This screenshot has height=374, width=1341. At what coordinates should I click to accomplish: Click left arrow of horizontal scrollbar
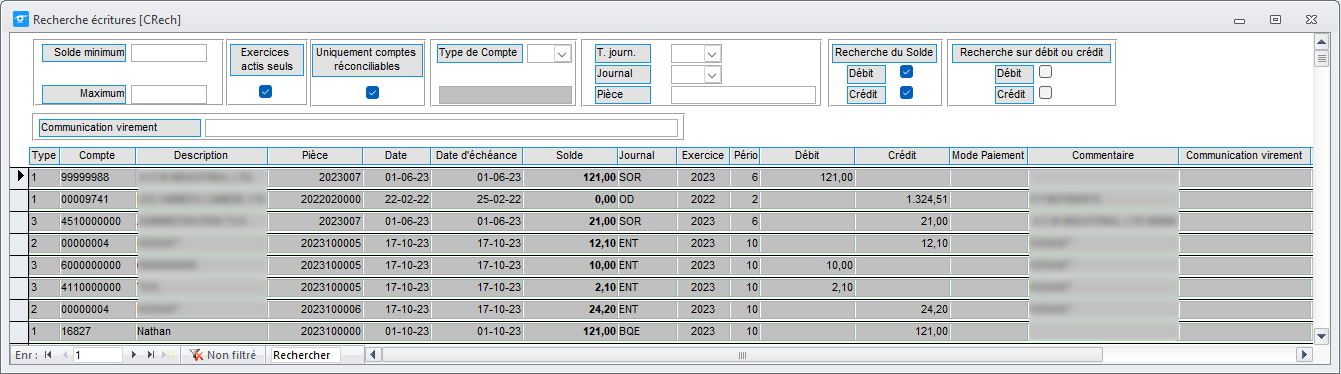[374, 355]
